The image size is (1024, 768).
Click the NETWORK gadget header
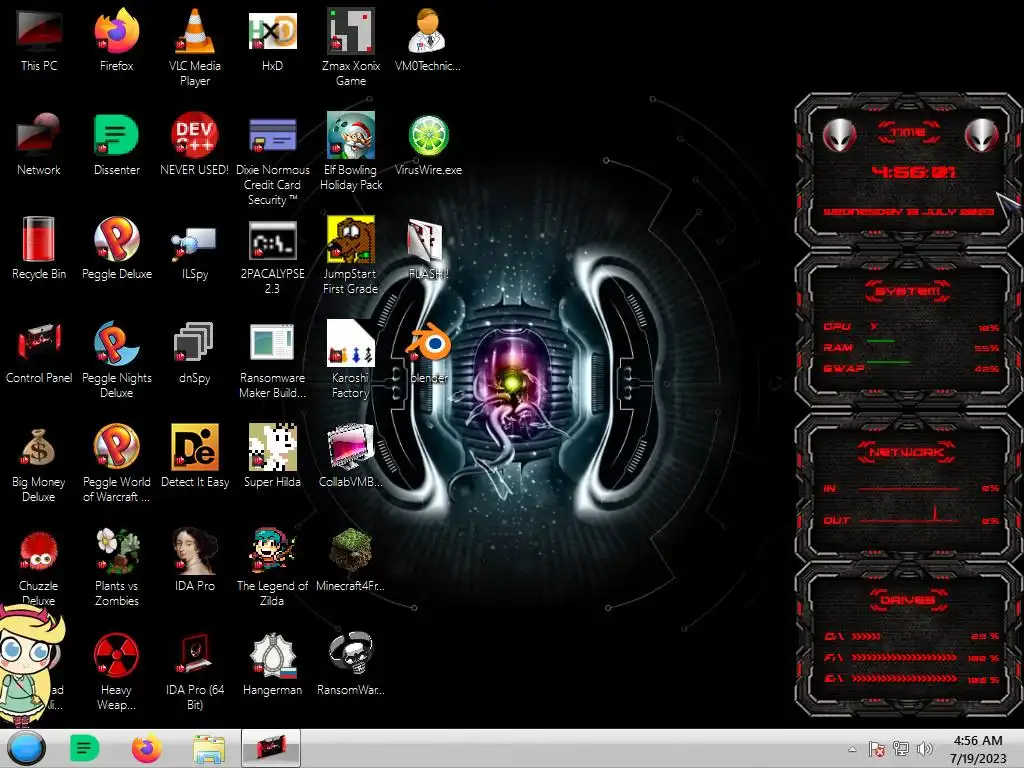[x=908, y=452]
